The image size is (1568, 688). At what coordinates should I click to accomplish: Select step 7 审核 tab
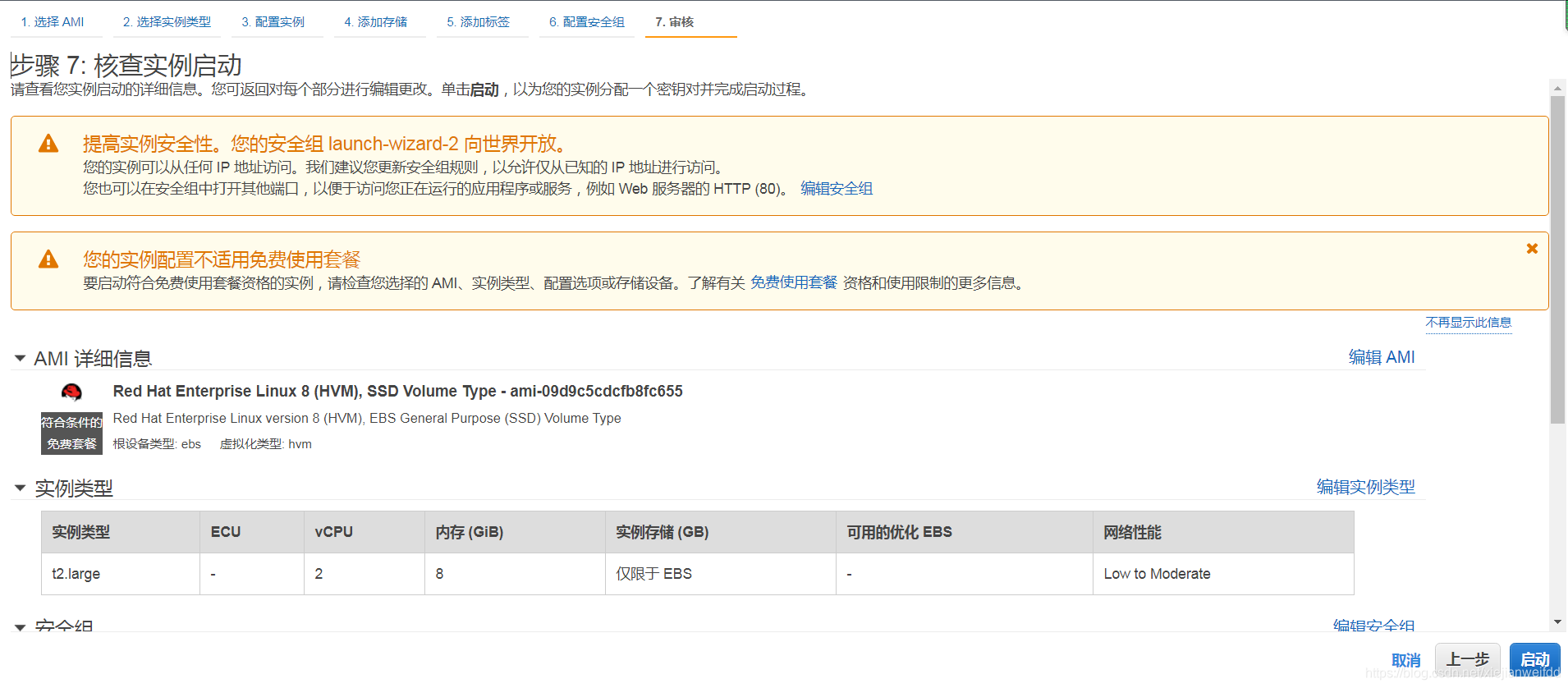(x=675, y=22)
